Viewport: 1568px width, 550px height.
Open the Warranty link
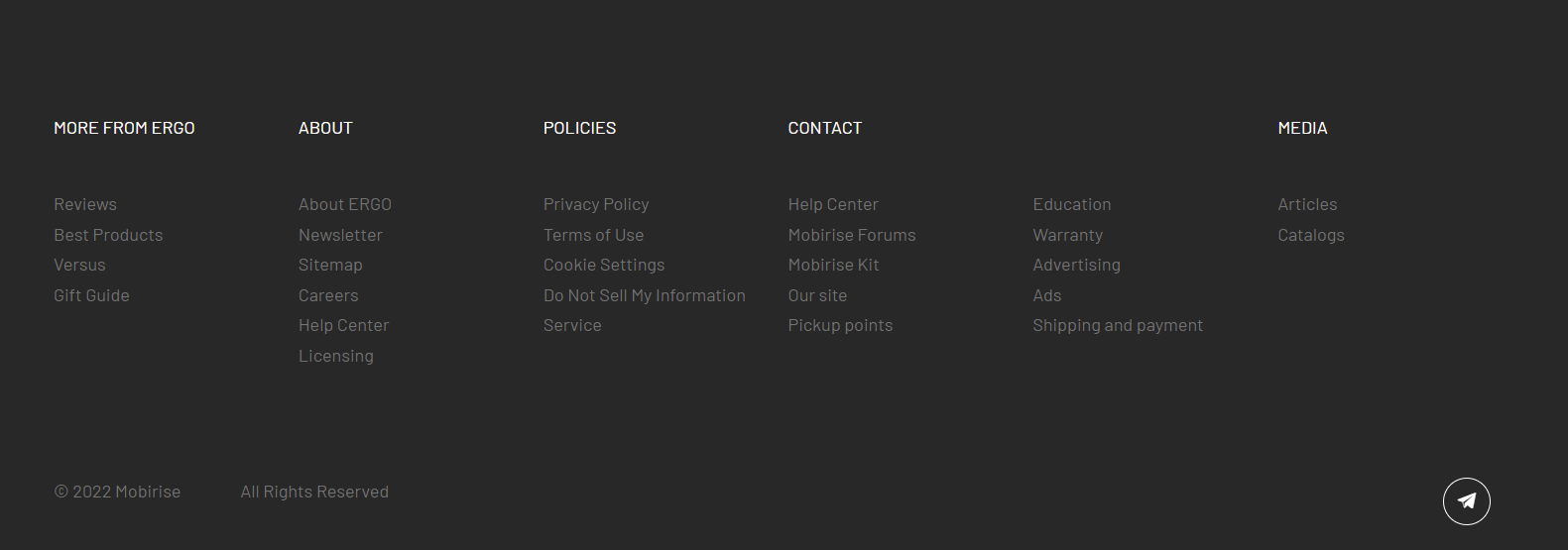(1067, 235)
